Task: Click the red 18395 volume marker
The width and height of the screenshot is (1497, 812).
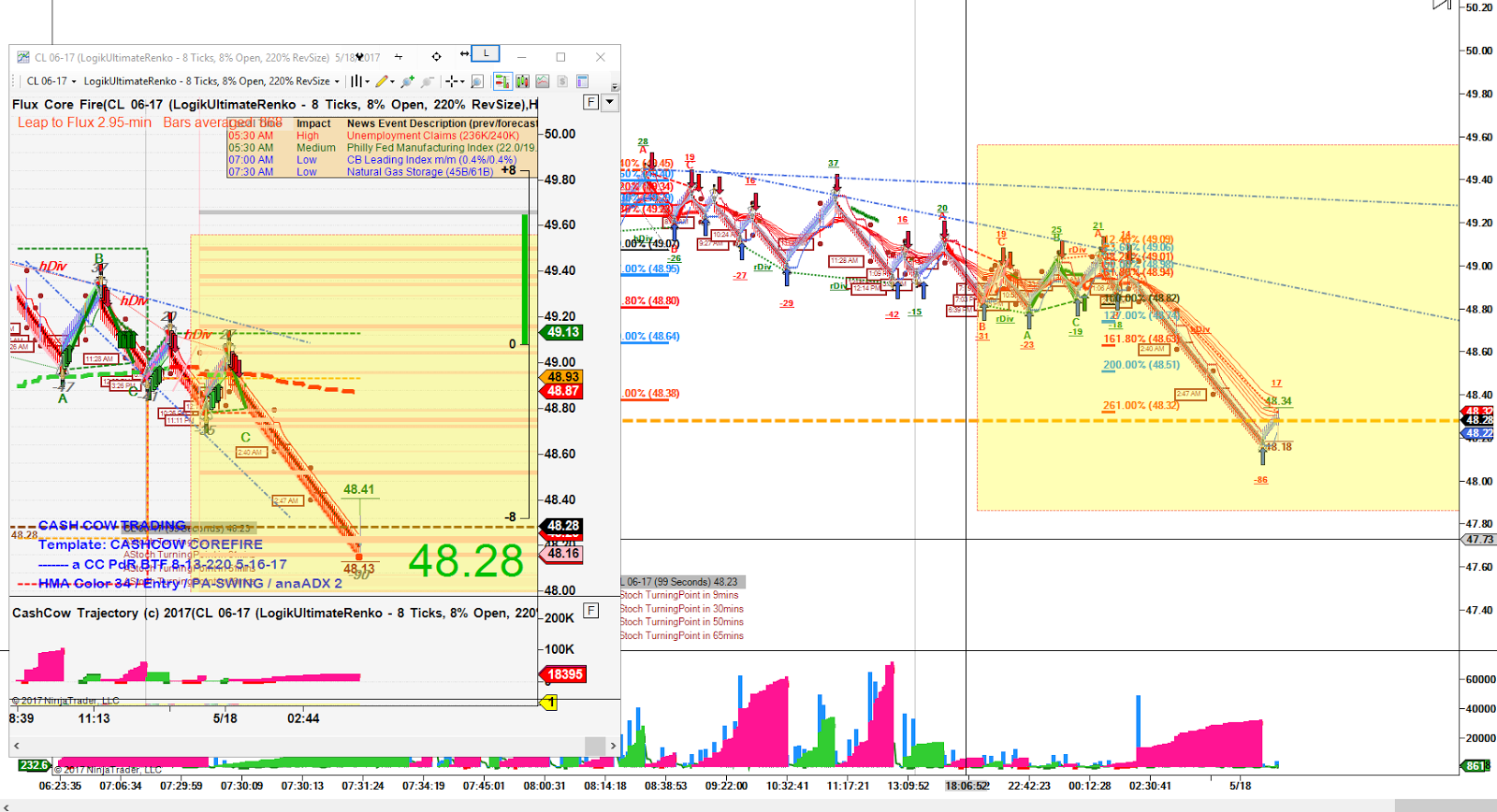Action: click(x=564, y=674)
